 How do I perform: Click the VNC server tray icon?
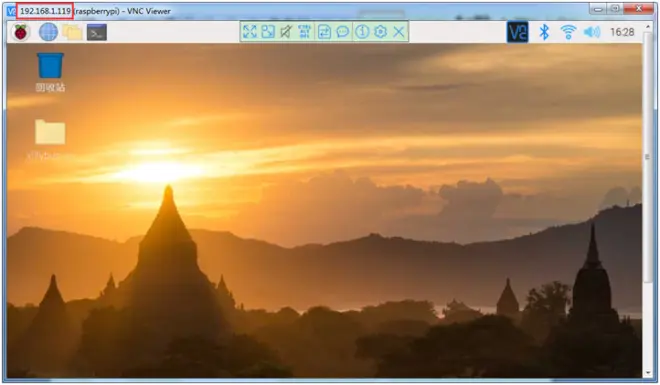pyautogui.click(x=518, y=32)
